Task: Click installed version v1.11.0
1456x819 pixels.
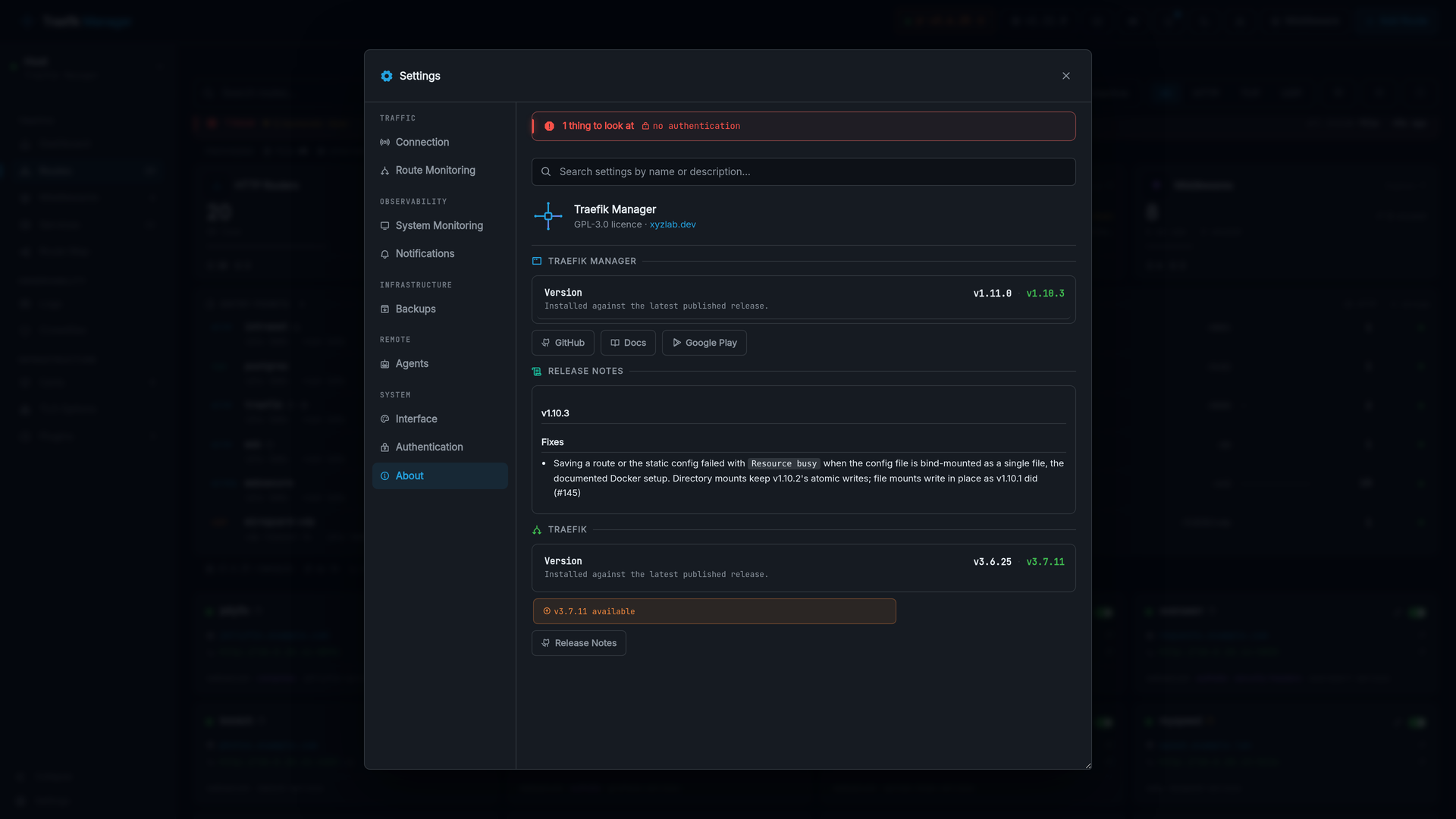Action: tap(993, 293)
